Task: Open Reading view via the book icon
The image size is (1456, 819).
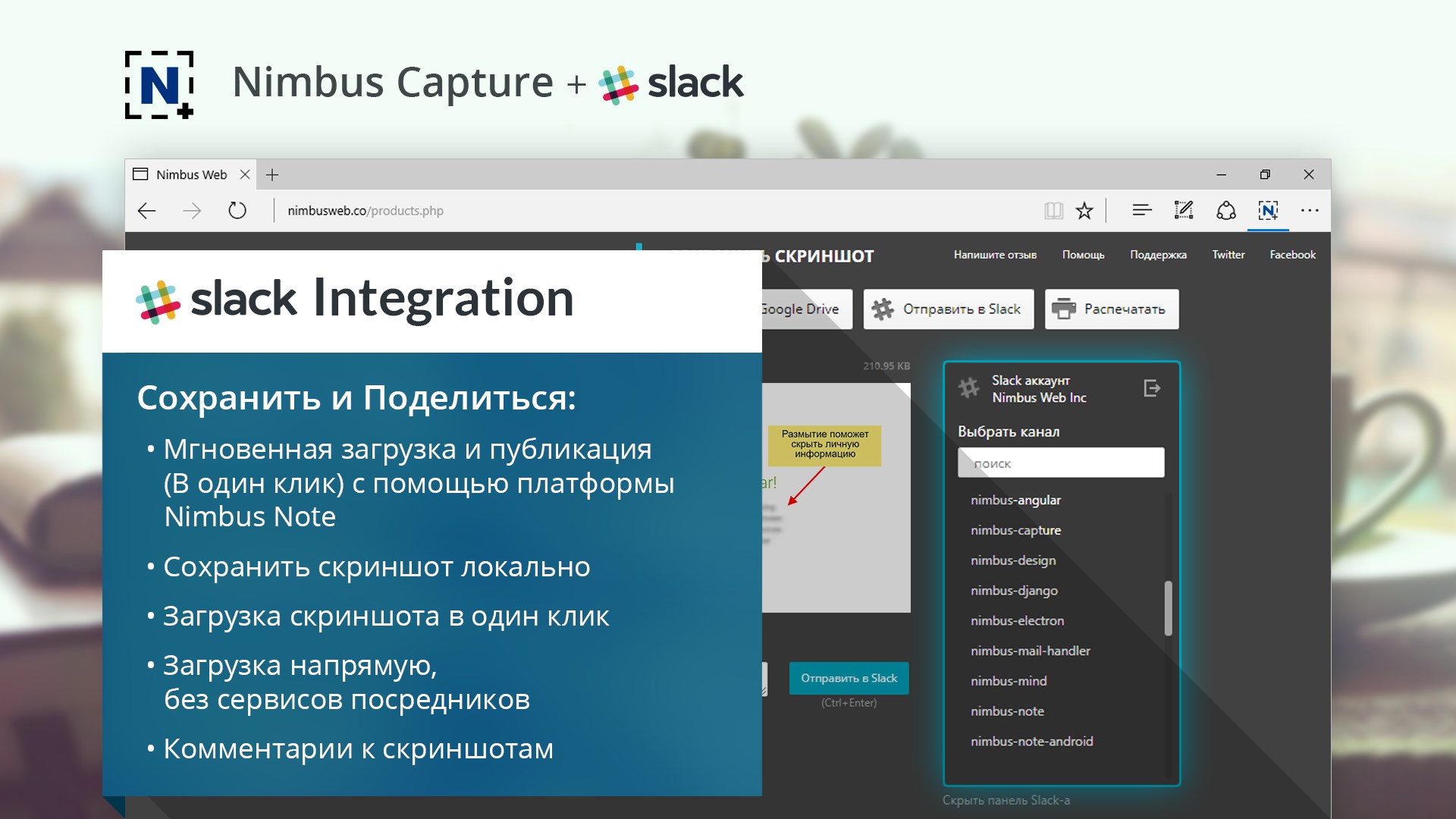Action: [1053, 211]
